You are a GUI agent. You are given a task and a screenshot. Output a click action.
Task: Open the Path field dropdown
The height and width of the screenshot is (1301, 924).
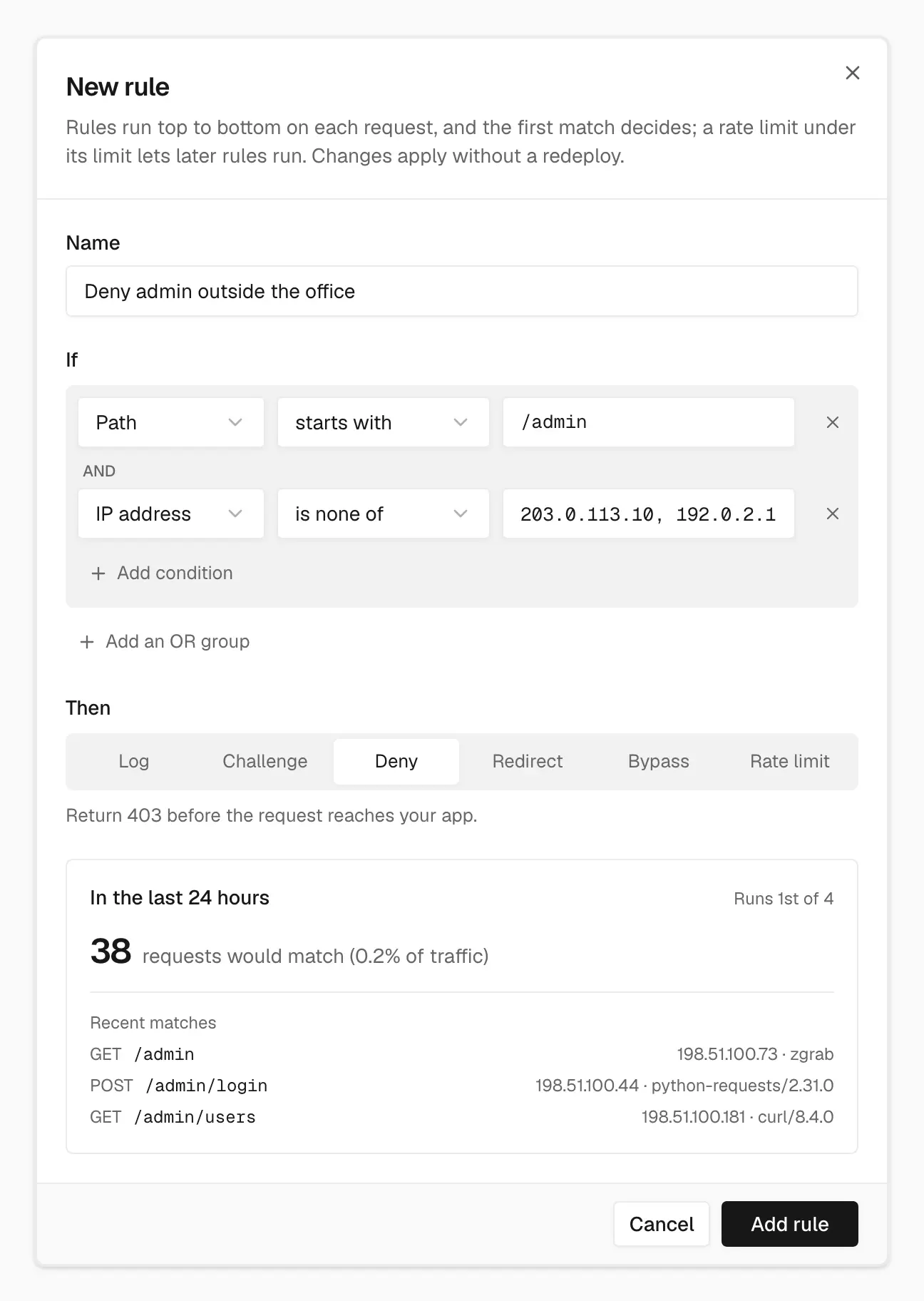coord(171,422)
